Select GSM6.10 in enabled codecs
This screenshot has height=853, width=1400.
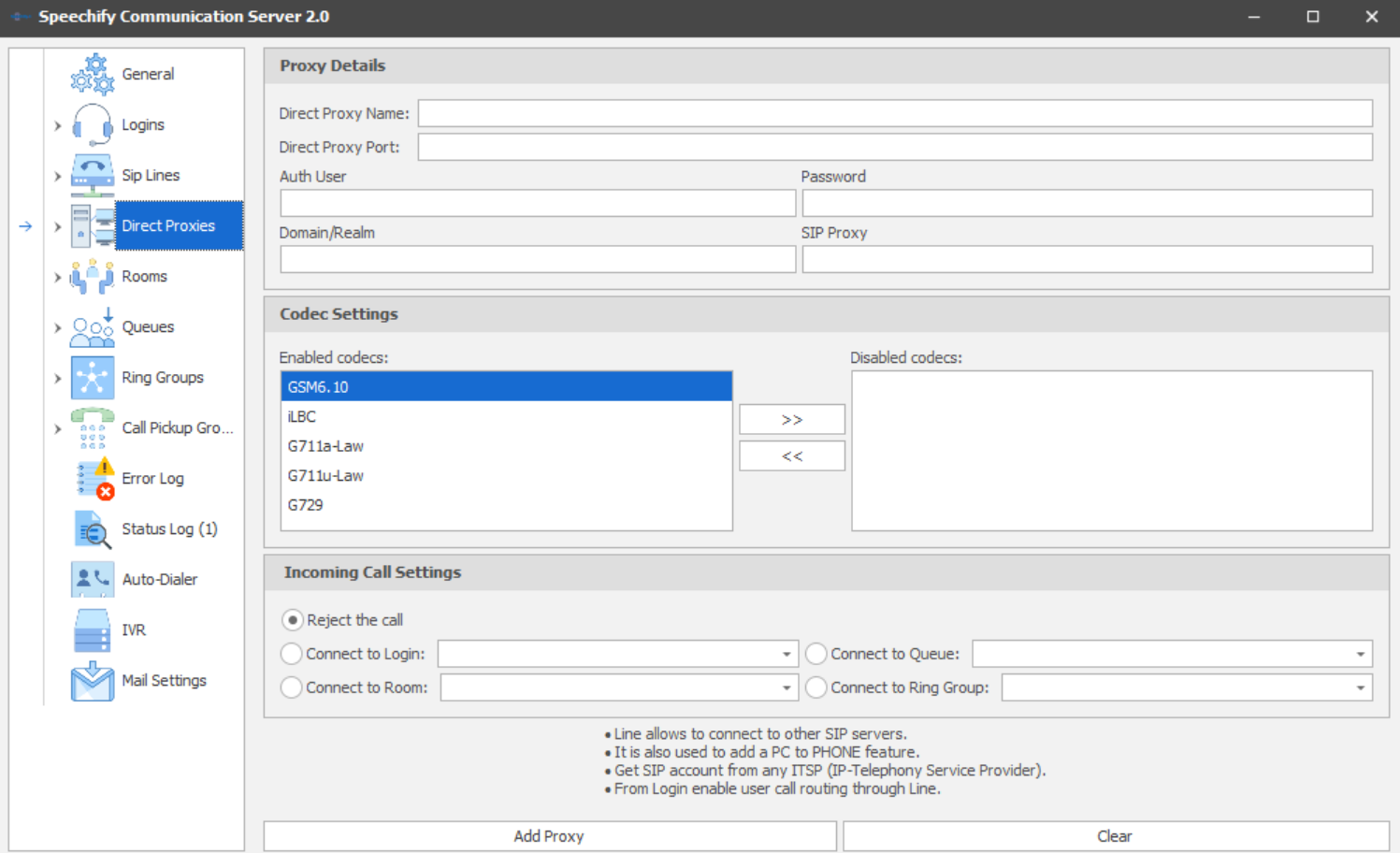[506, 386]
